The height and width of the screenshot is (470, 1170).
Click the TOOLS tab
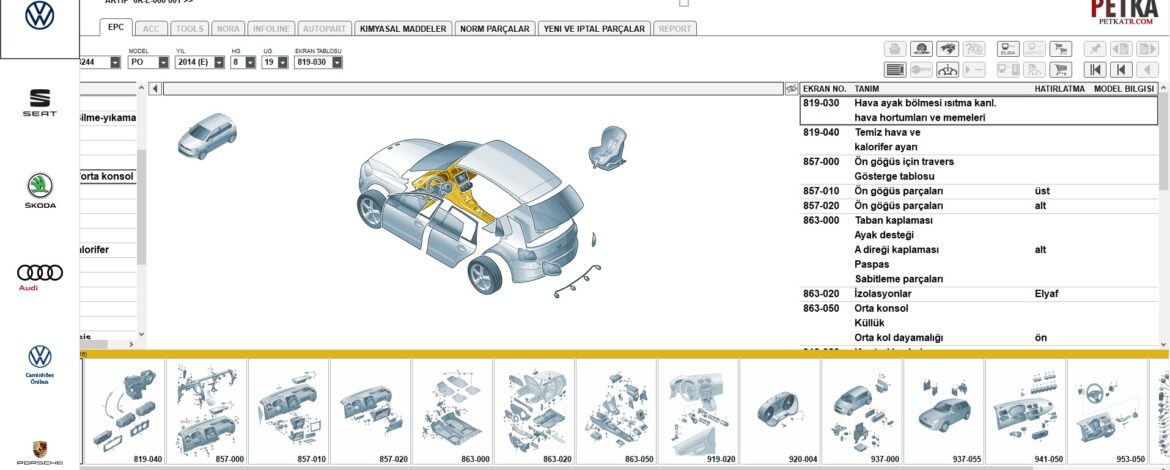point(190,28)
